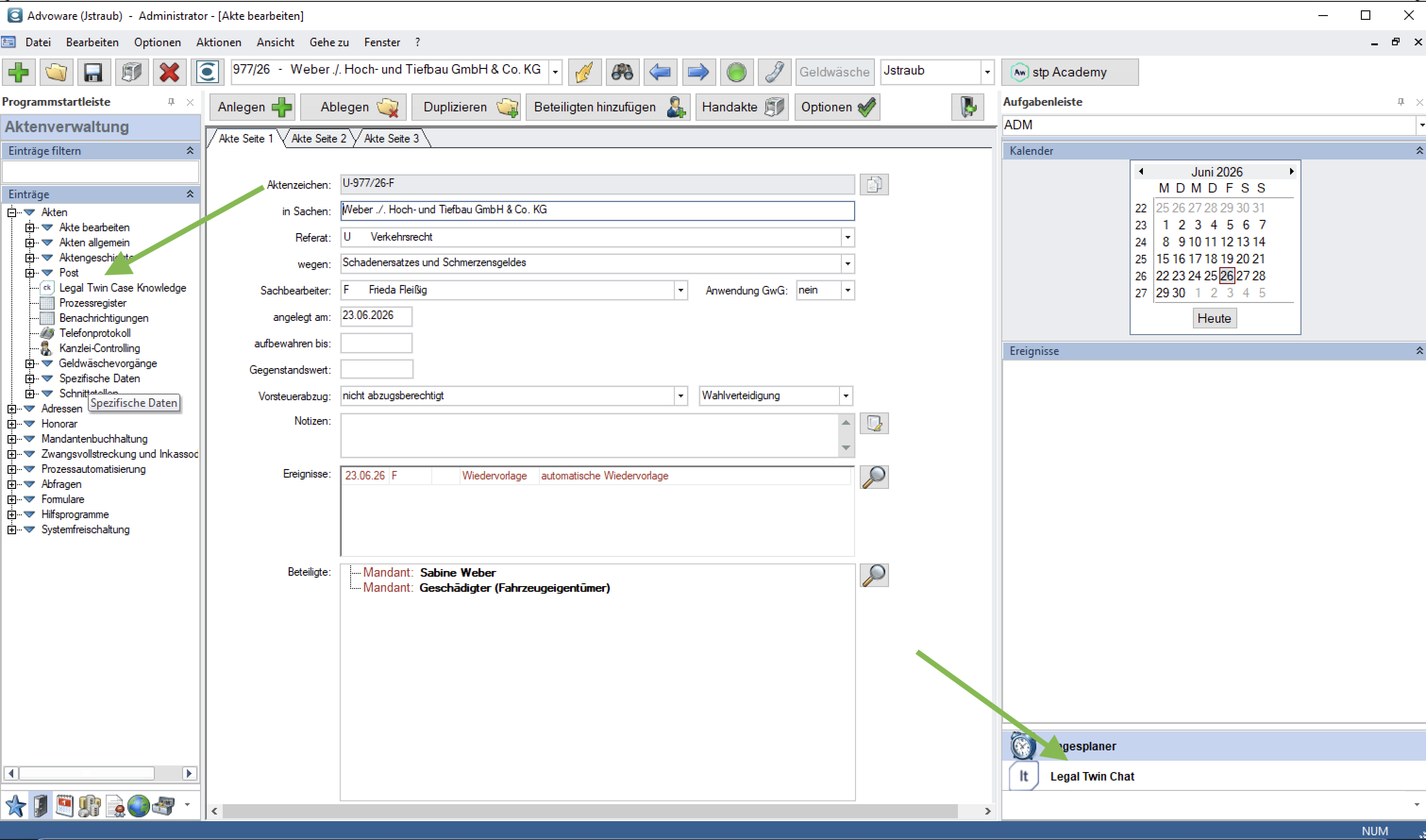Select June 15 in the calendar
The height and width of the screenshot is (840, 1426).
(x=1162, y=259)
